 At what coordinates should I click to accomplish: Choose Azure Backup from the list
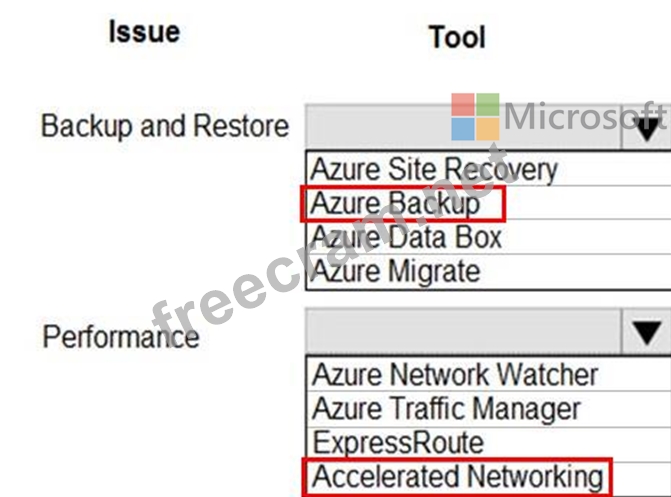pos(395,204)
